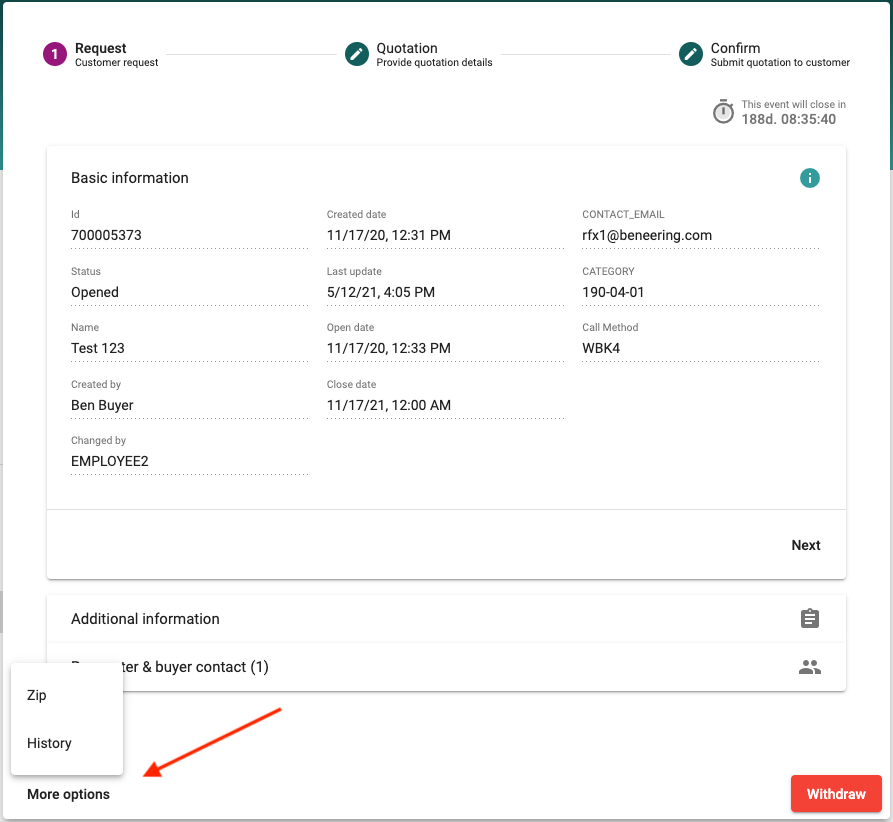Click the Id field value 700005373
The height and width of the screenshot is (822, 893).
tap(106, 236)
